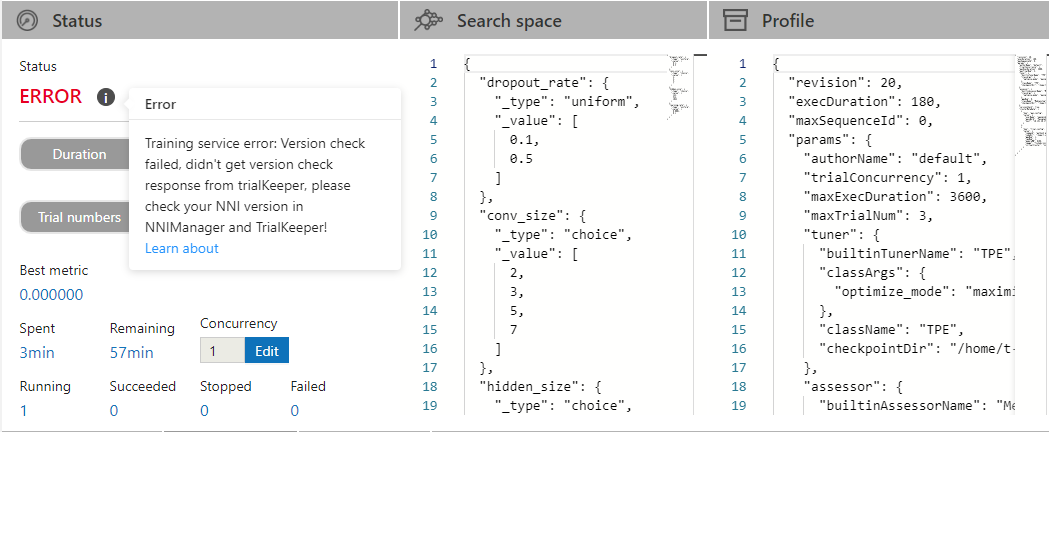
Task: Select the Duration button
Action: coord(79,154)
